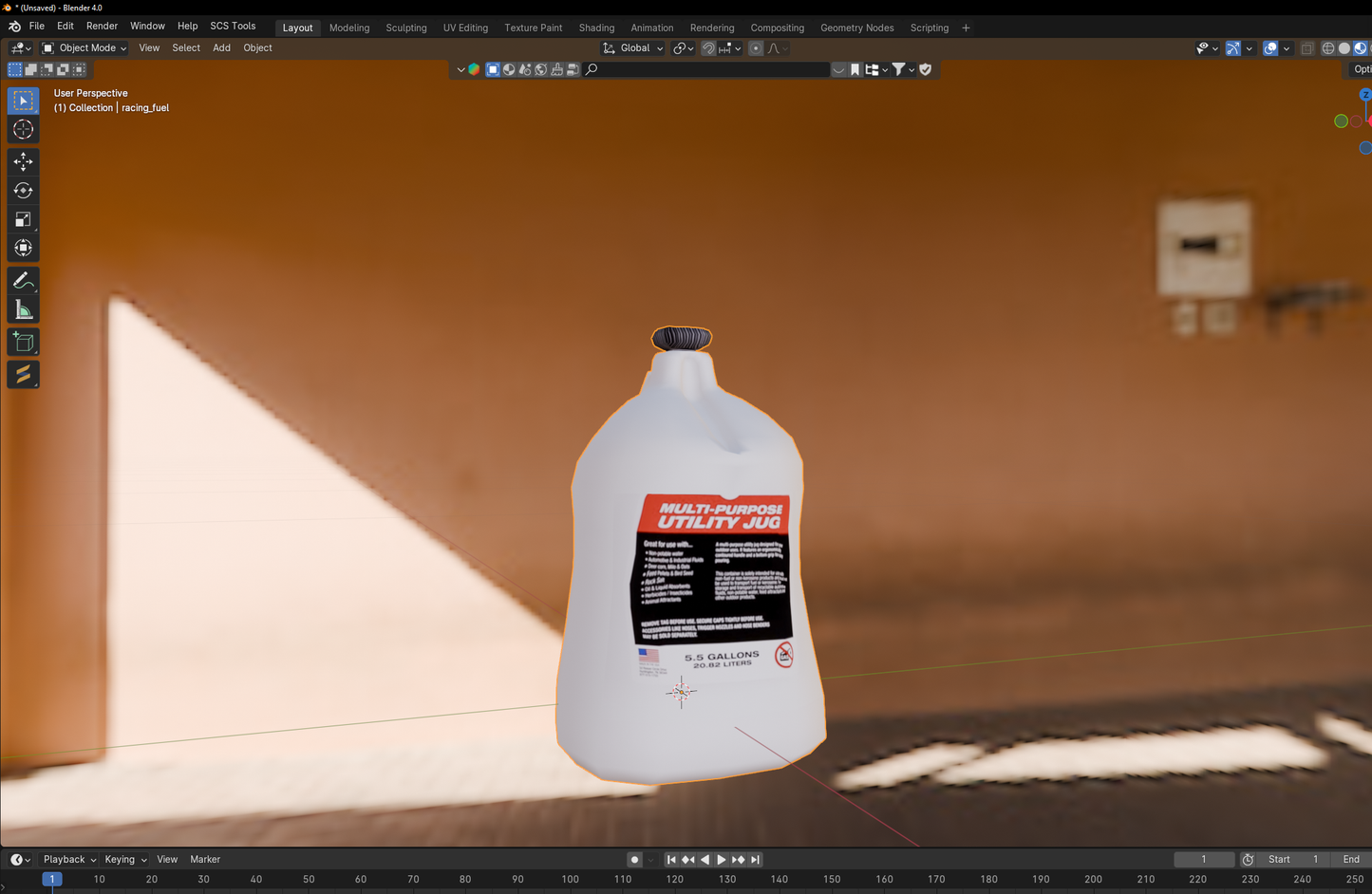
Task: Toggle viewport gizmos visibility
Action: pyautogui.click(x=1232, y=48)
